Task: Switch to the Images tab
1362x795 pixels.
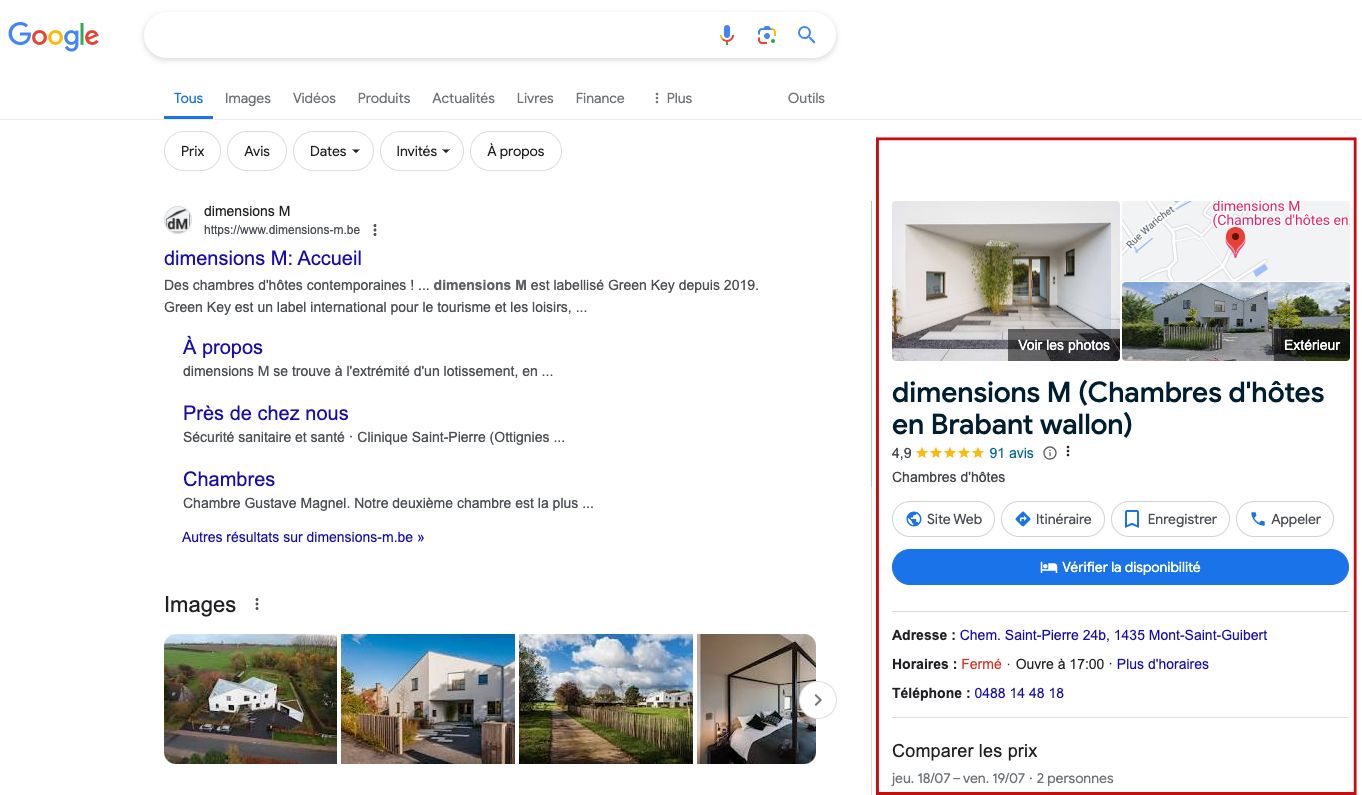Action: pos(248,98)
